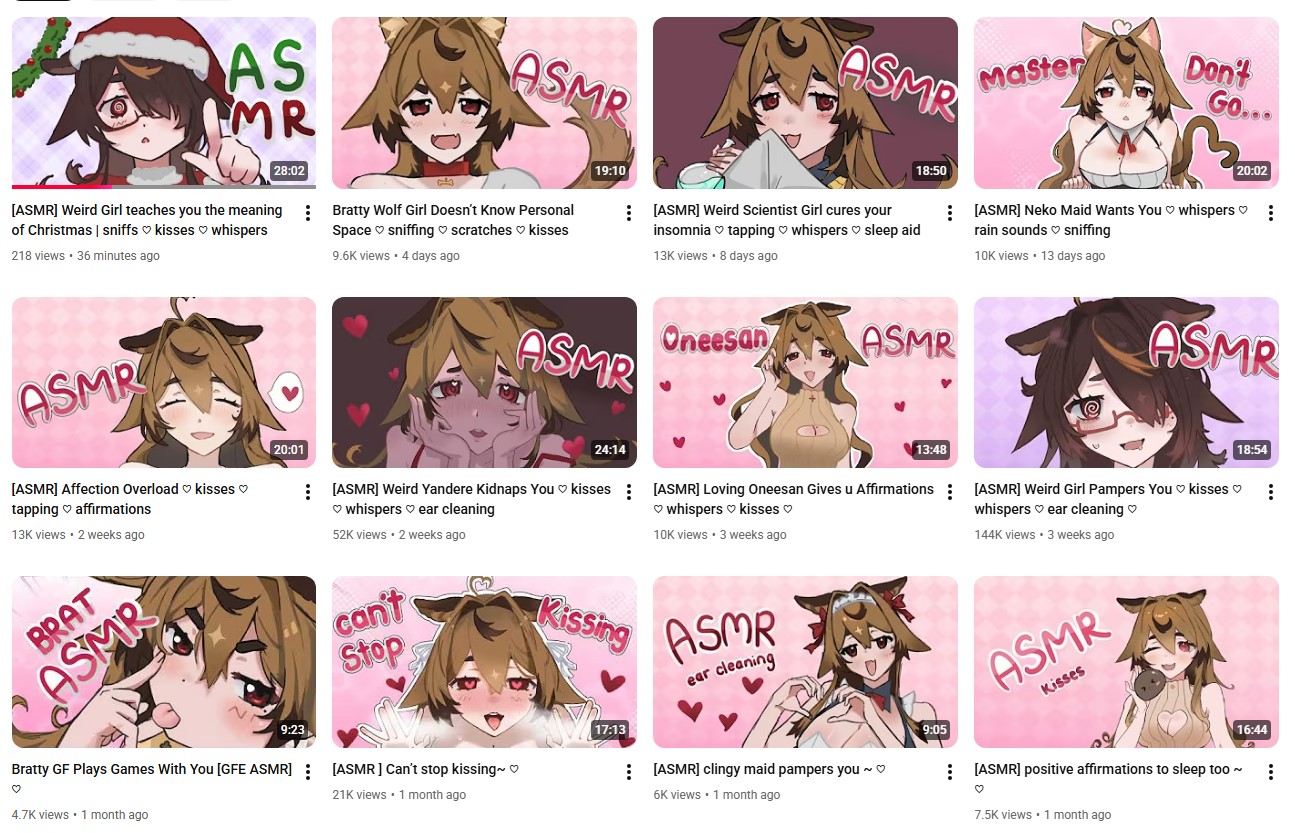
Task: Open more options for Christmas ASMR video
Action: click(307, 213)
